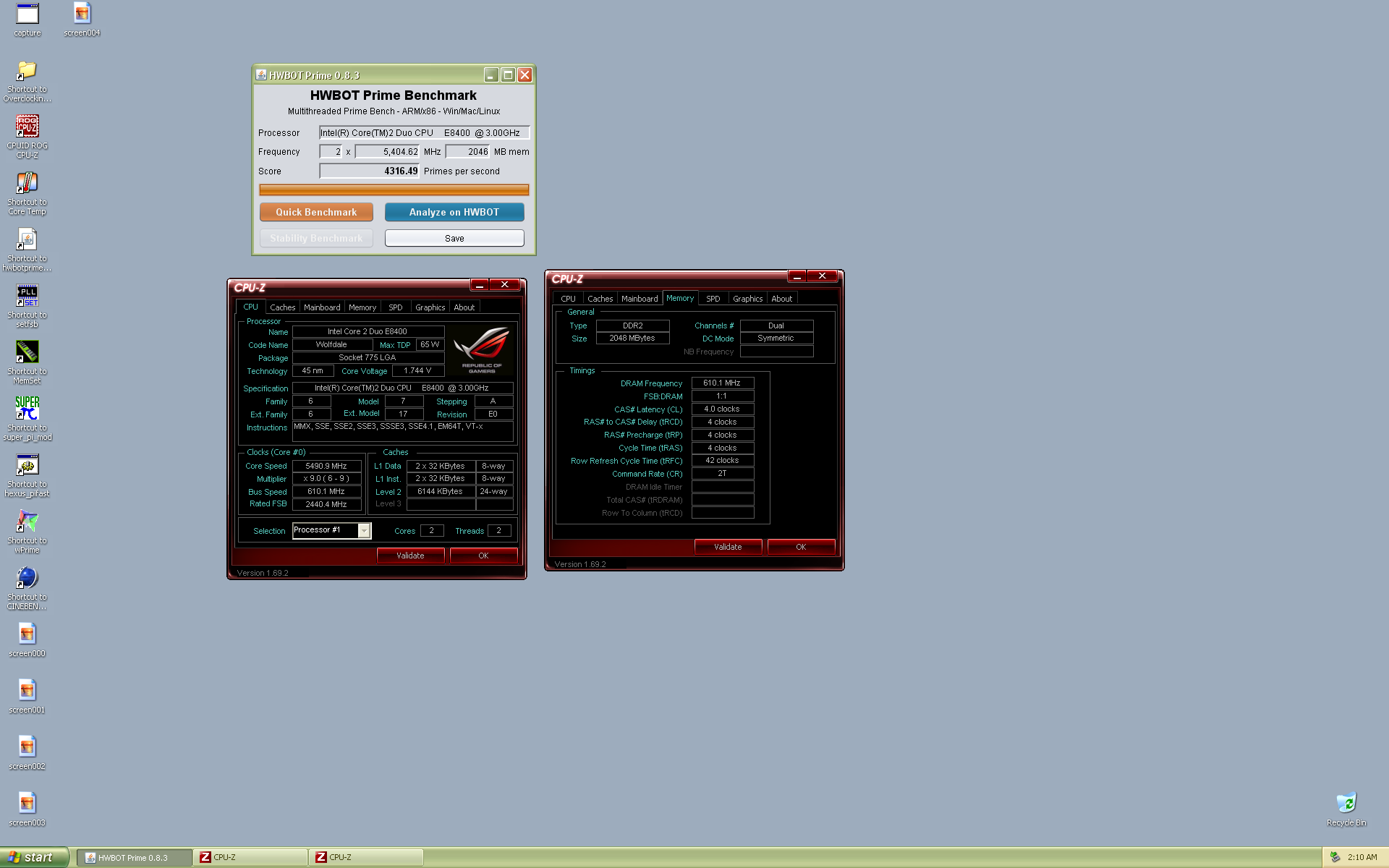Image resolution: width=1389 pixels, height=868 pixels.
Task: Click the HWBOT Prime orange progress bar
Action: (x=394, y=190)
